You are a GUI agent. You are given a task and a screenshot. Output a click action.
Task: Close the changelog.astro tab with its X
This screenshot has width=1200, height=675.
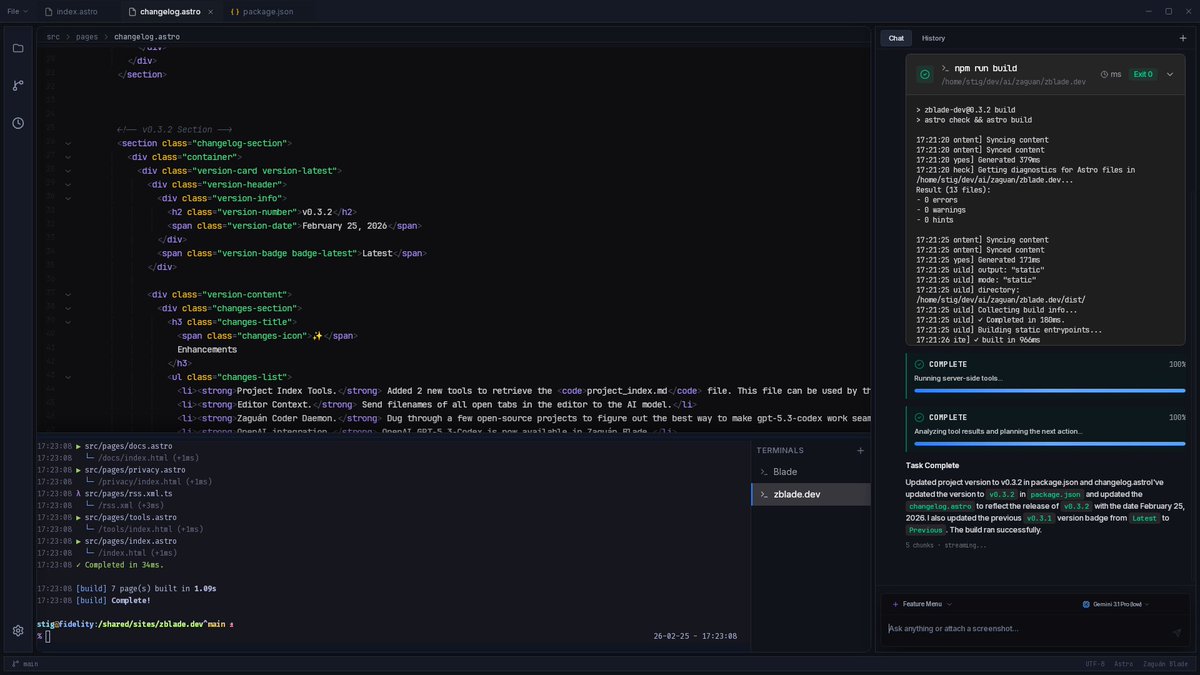[x=213, y=11]
